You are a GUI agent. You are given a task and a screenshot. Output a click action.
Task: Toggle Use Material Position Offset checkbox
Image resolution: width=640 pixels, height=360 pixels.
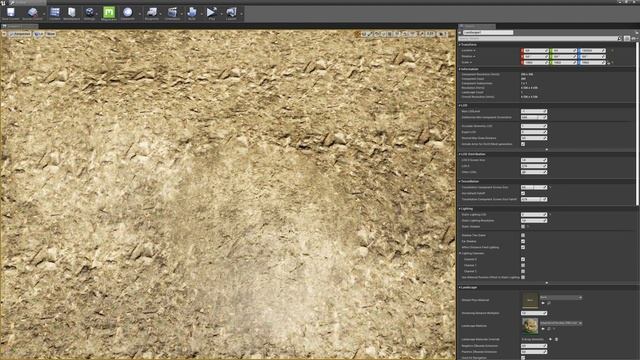523,277
